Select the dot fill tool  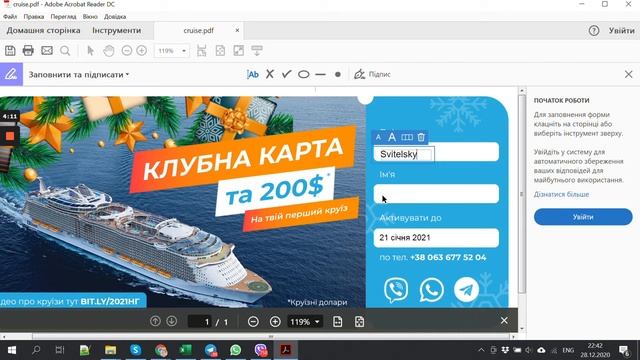coord(338,75)
